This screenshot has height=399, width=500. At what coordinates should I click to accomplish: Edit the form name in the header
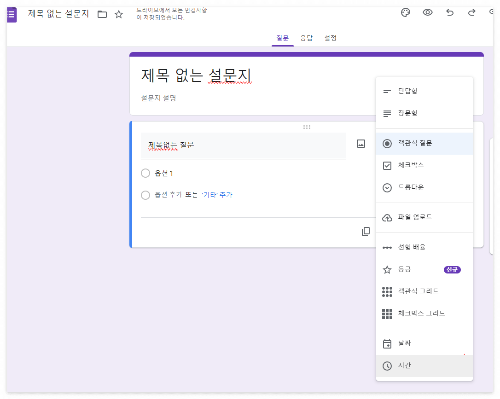(x=58, y=14)
